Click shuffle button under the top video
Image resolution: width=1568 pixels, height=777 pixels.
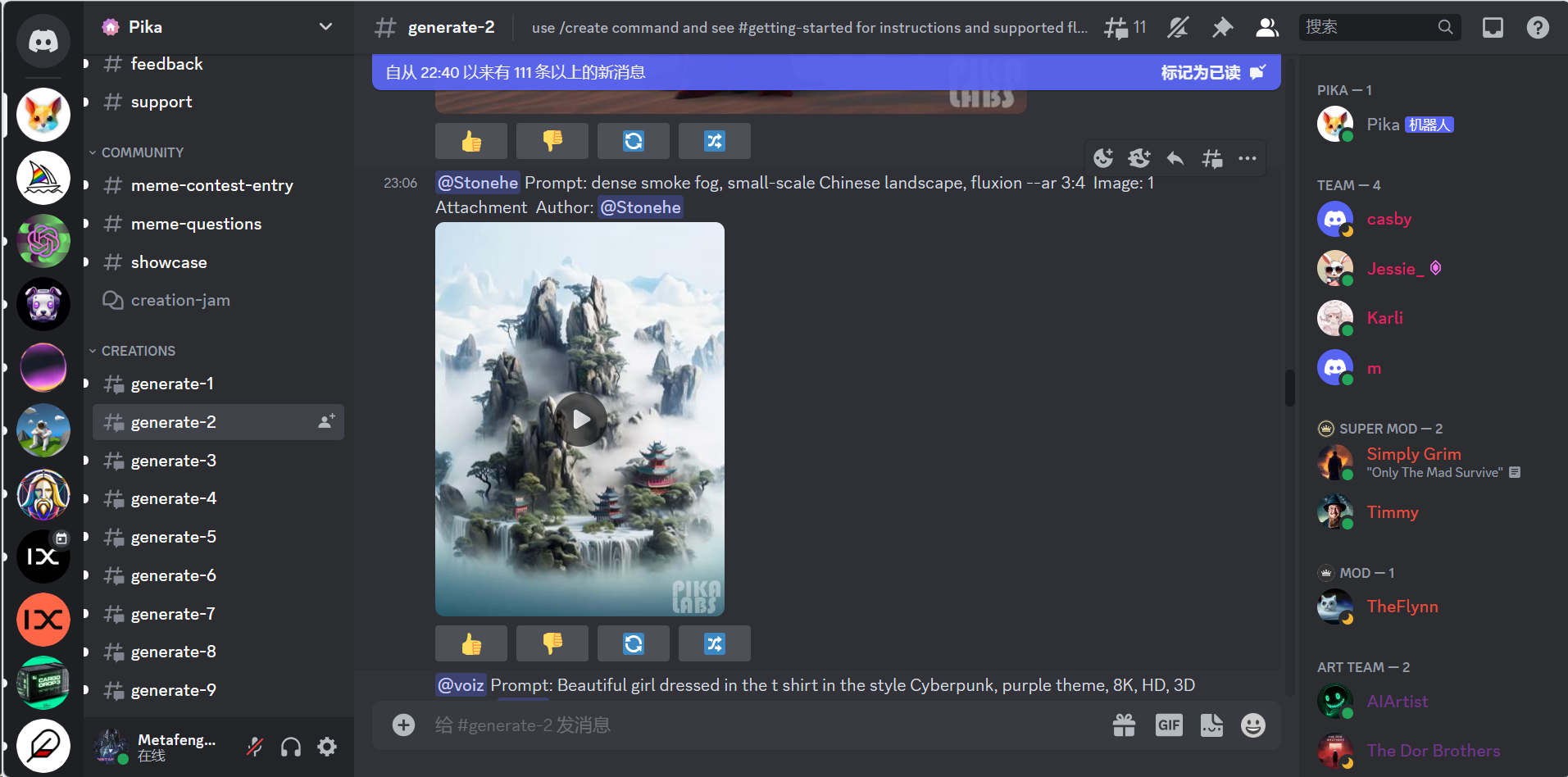tap(715, 141)
